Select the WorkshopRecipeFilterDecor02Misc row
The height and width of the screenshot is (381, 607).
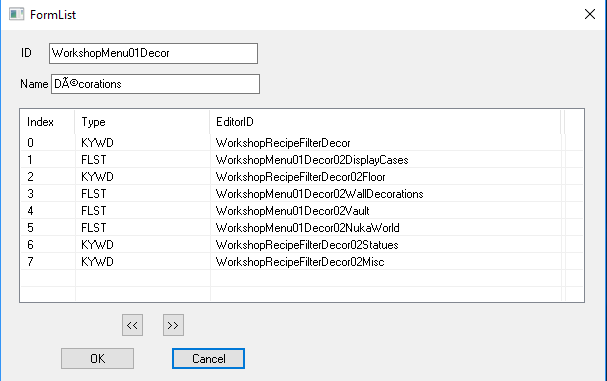302,262
